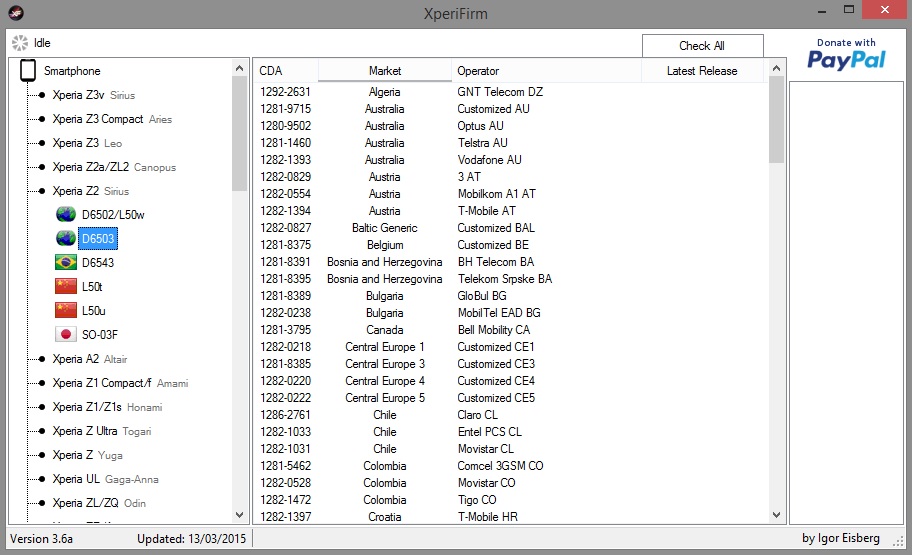Select the Customized BAL row

(x=511, y=228)
